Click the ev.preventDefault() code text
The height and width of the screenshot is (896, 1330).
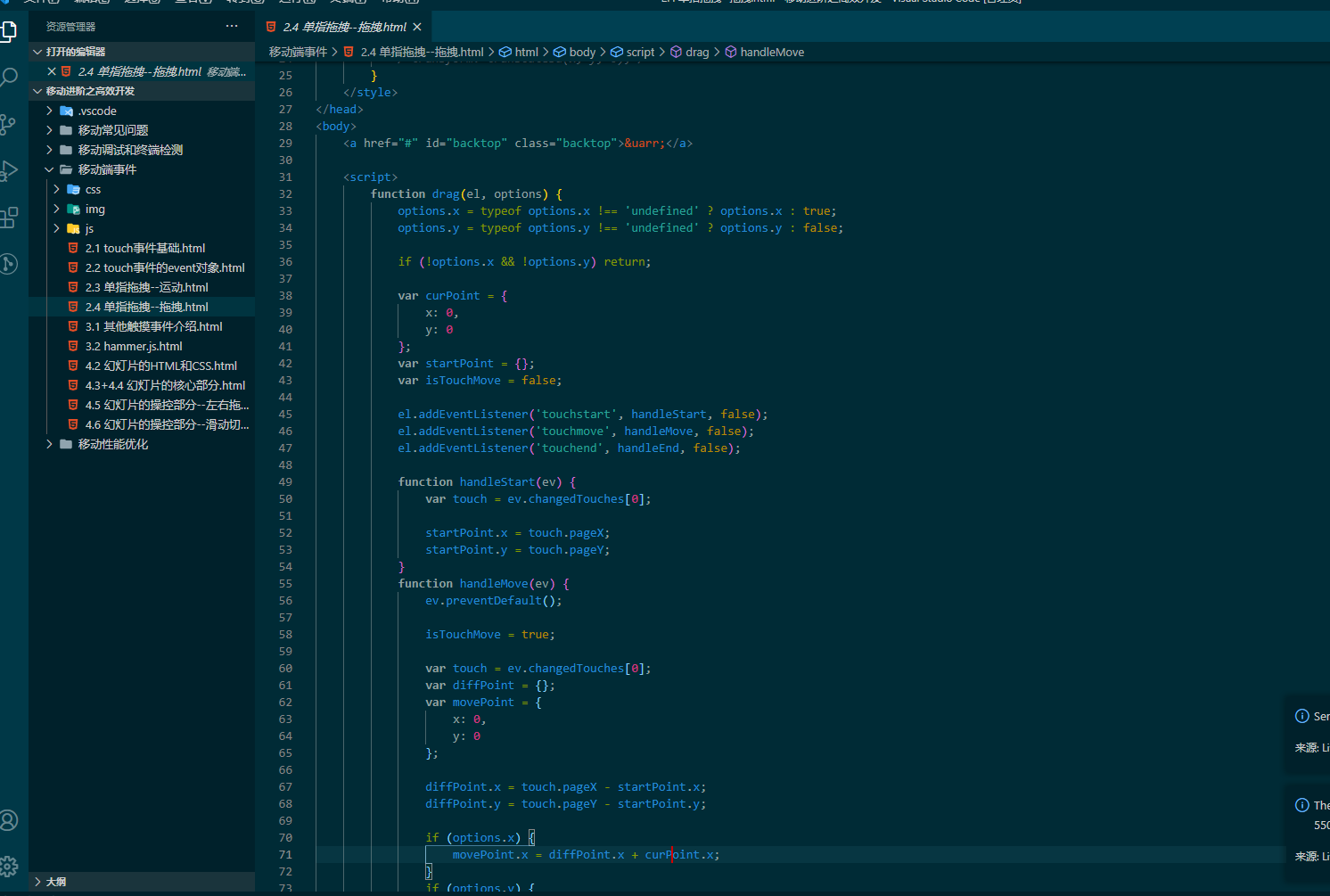pos(494,601)
